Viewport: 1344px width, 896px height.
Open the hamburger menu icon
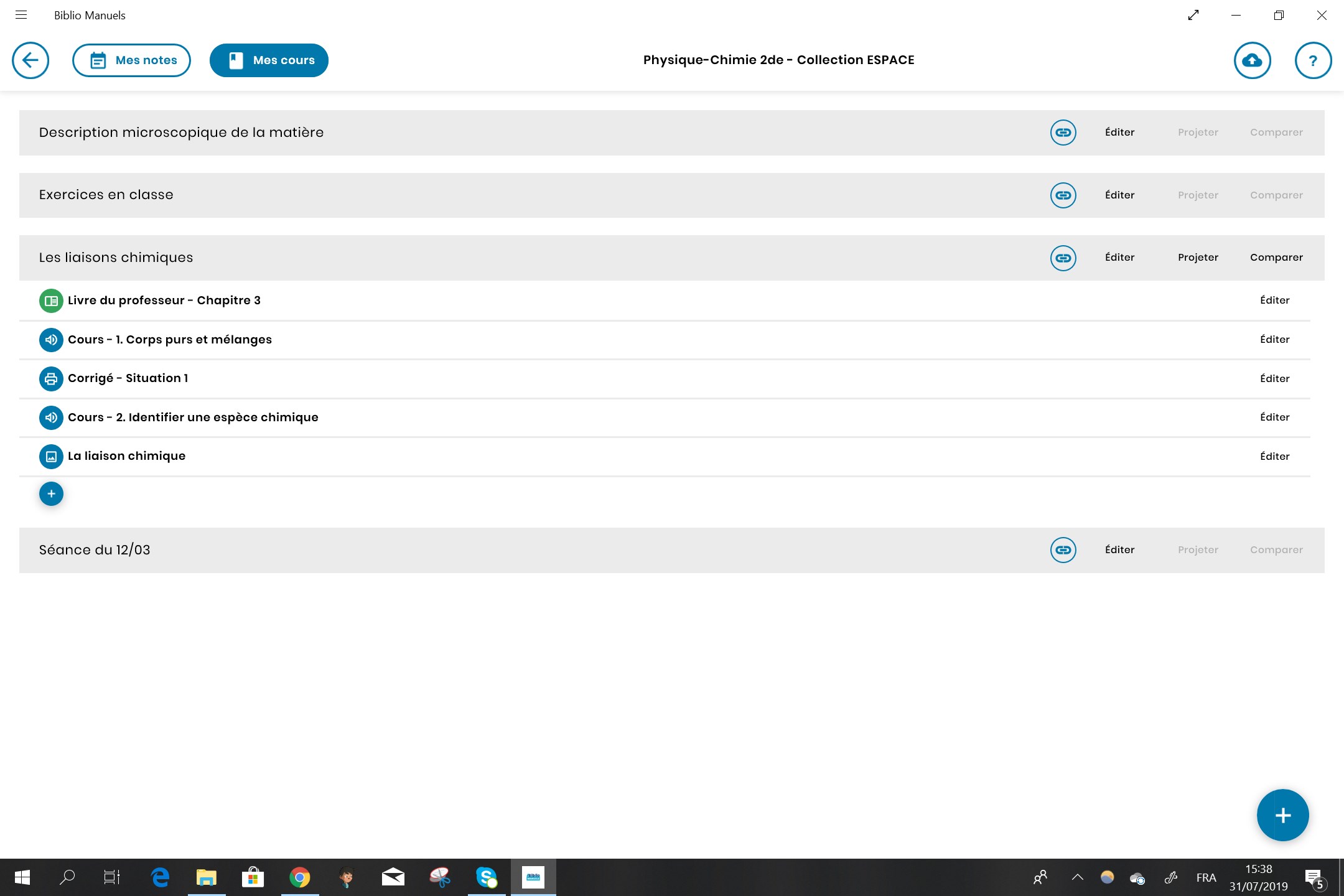pos(21,15)
